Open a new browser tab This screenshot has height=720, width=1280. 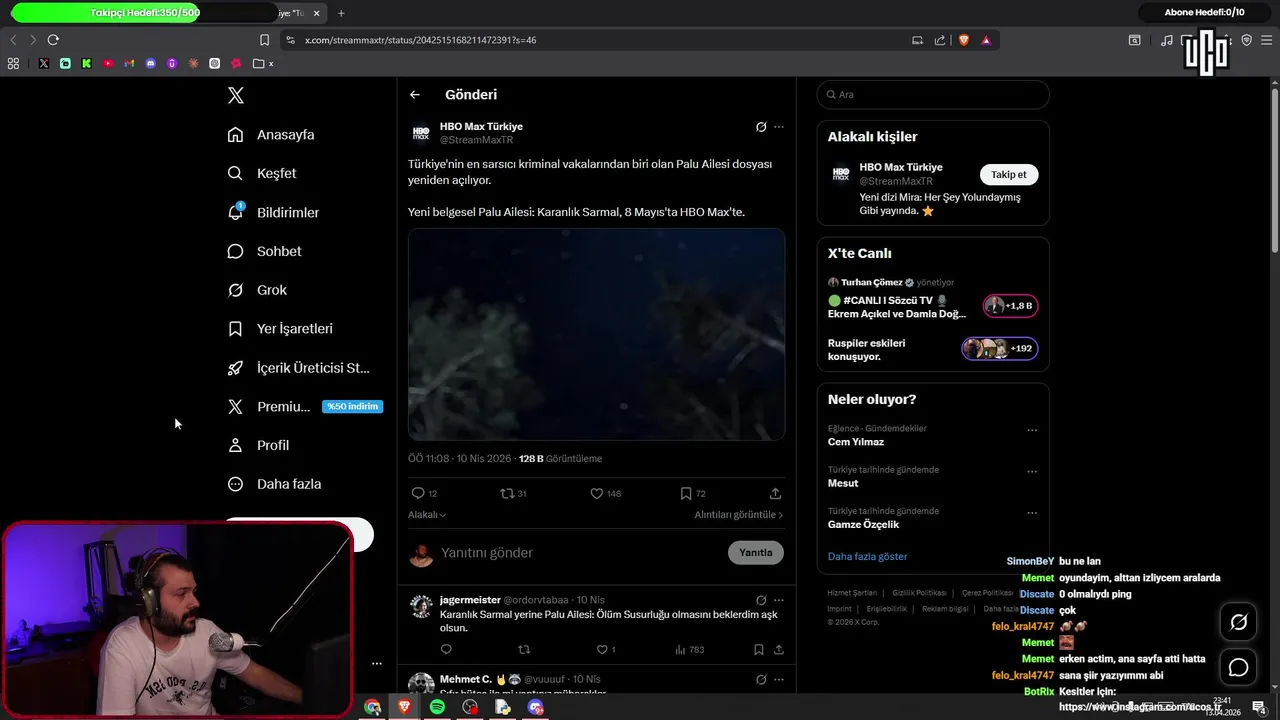click(341, 13)
